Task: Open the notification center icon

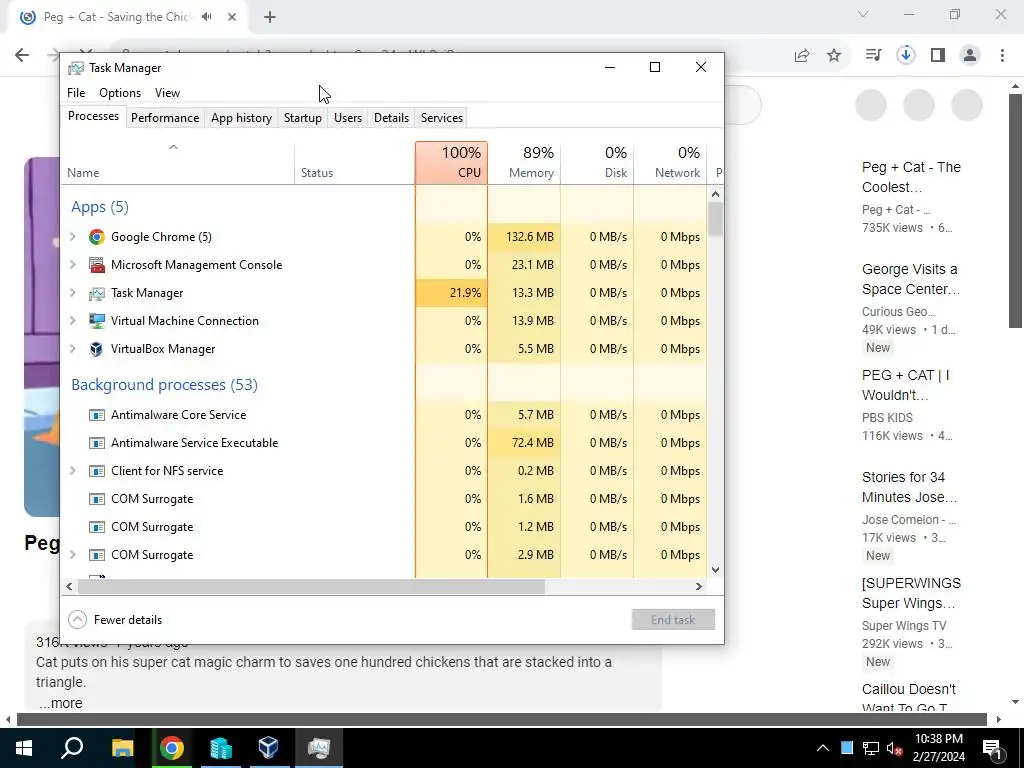Action: [x=992, y=749]
